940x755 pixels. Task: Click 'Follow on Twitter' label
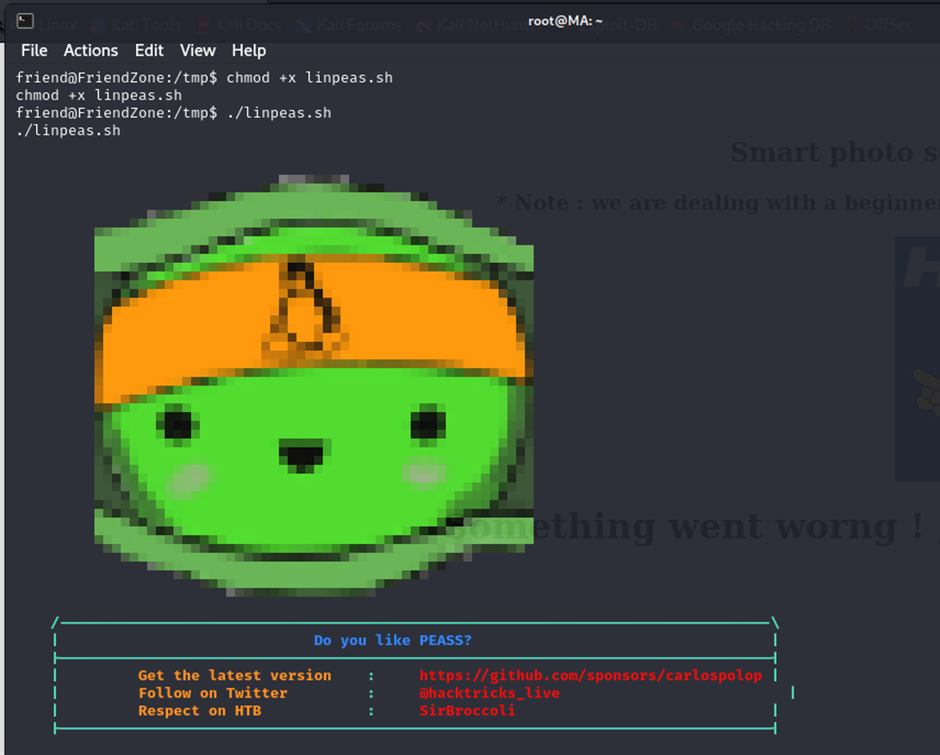point(213,693)
